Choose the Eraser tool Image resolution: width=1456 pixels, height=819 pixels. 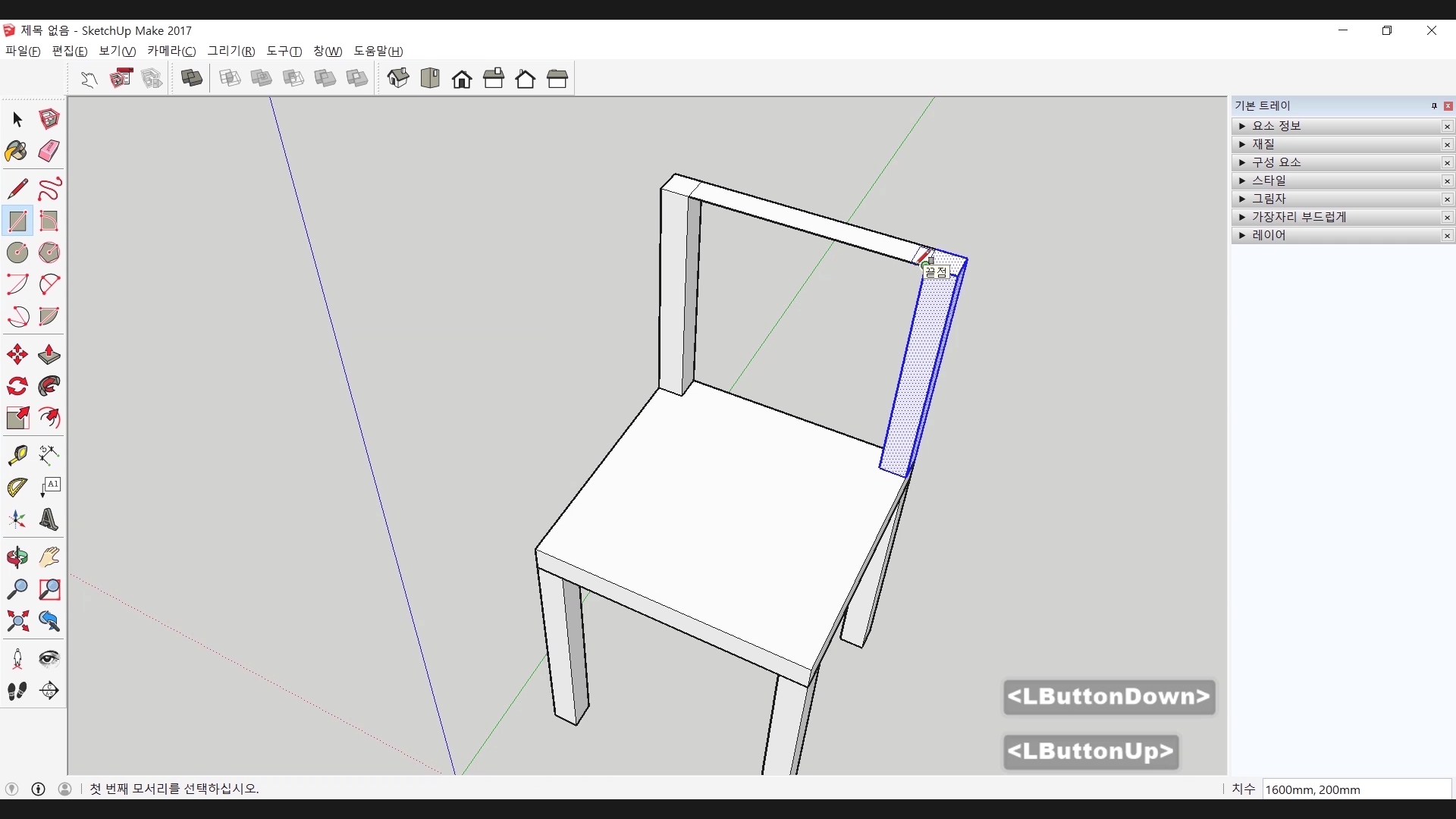(x=49, y=152)
